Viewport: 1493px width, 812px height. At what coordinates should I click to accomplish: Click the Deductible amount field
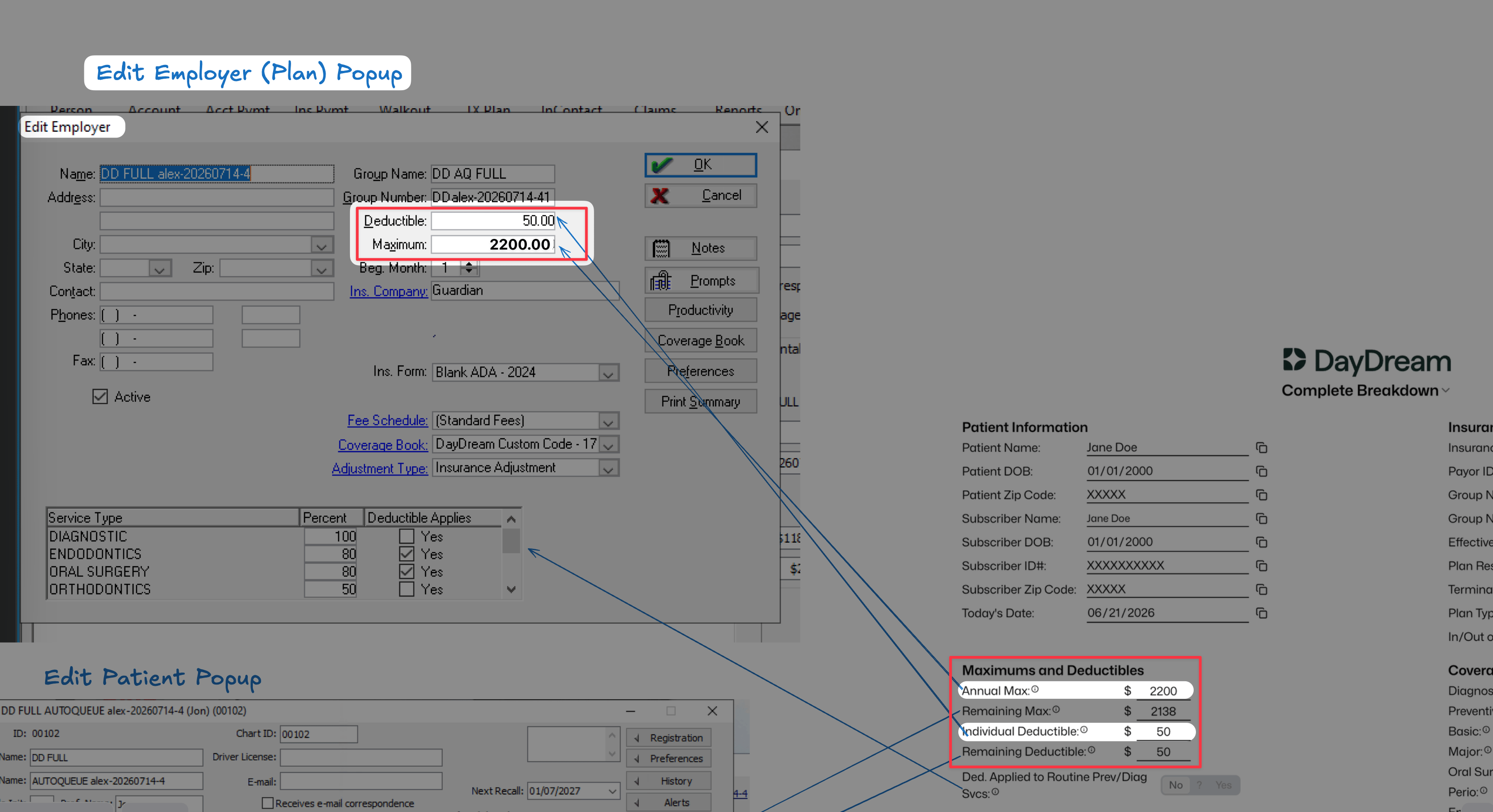pos(493,220)
